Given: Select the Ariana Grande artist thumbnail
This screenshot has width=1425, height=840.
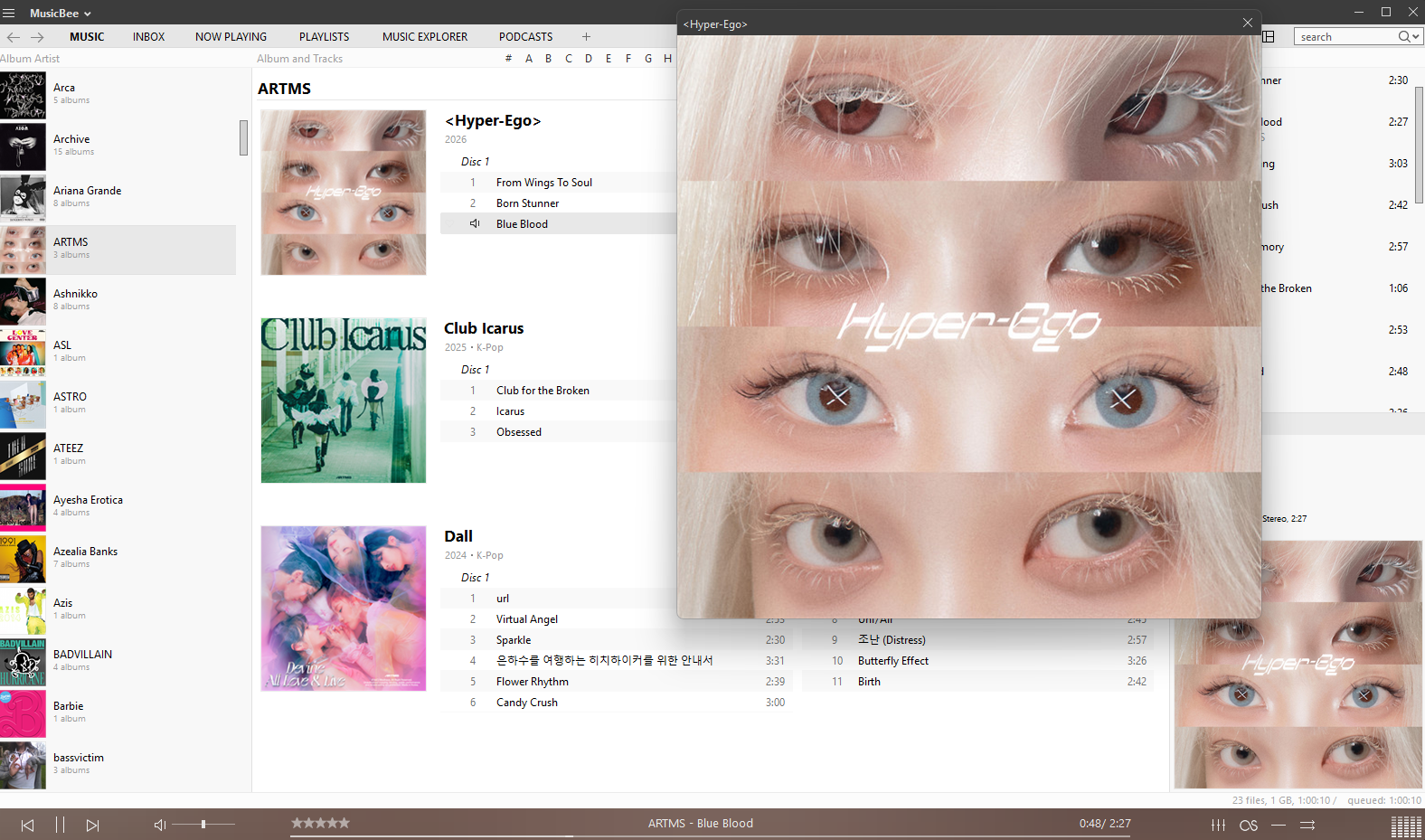Looking at the screenshot, I should tap(23, 198).
